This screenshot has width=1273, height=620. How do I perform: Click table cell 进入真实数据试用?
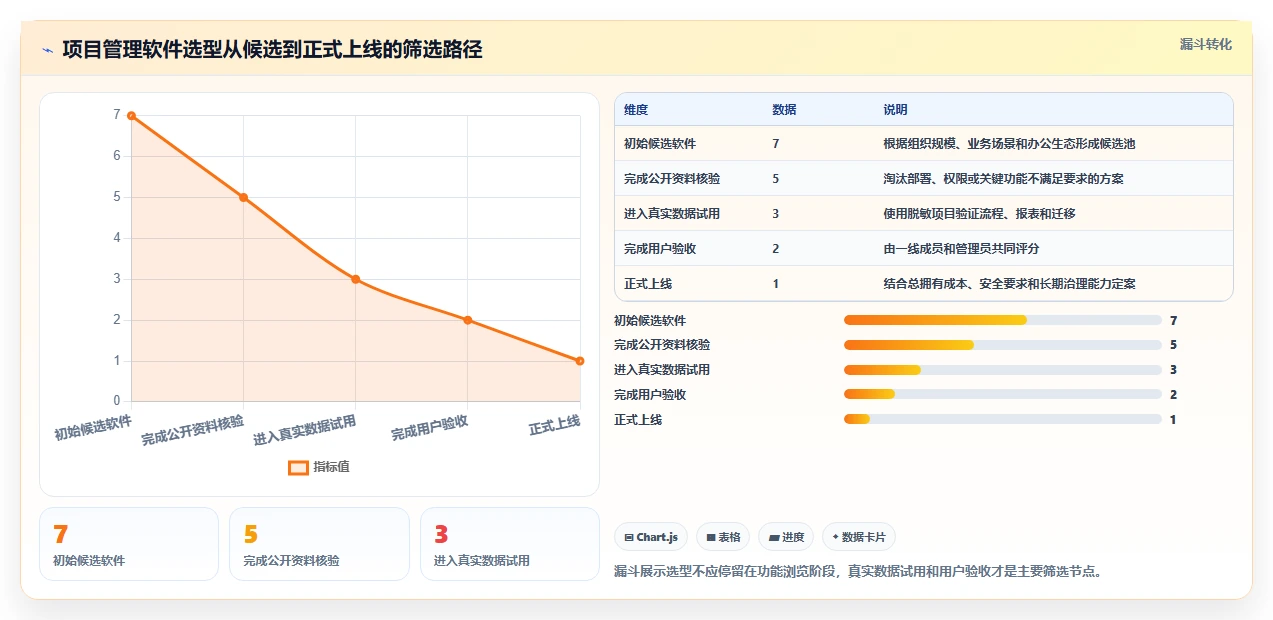(672, 214)
